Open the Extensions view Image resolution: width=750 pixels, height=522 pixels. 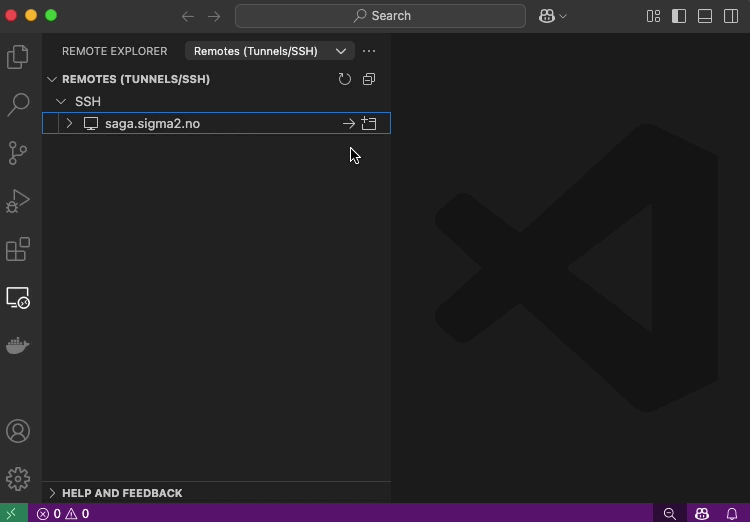pyautogui.click(x=18, y=249)
